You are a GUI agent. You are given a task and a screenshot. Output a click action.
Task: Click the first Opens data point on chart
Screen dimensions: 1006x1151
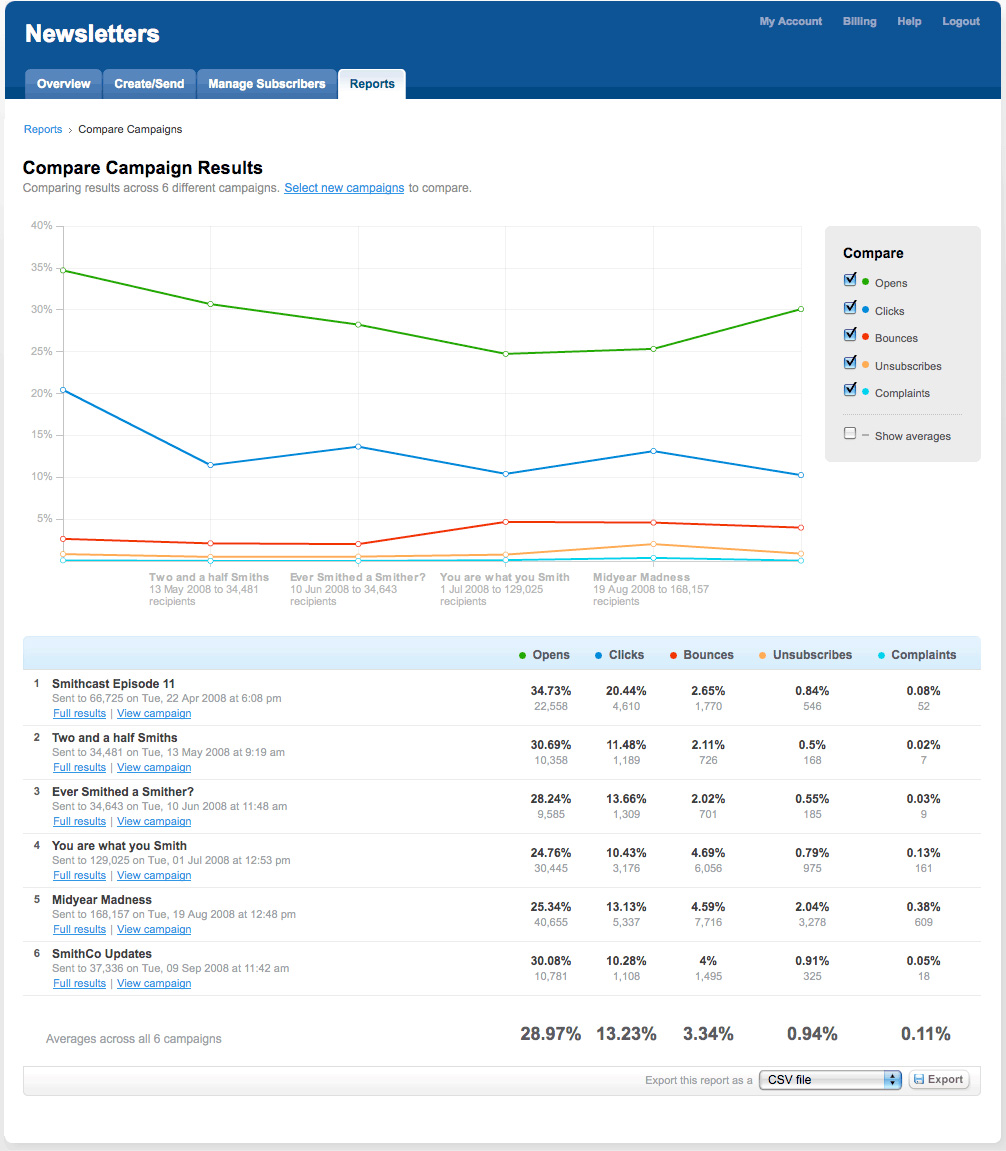pyautogui.click(x=63, y=270)
